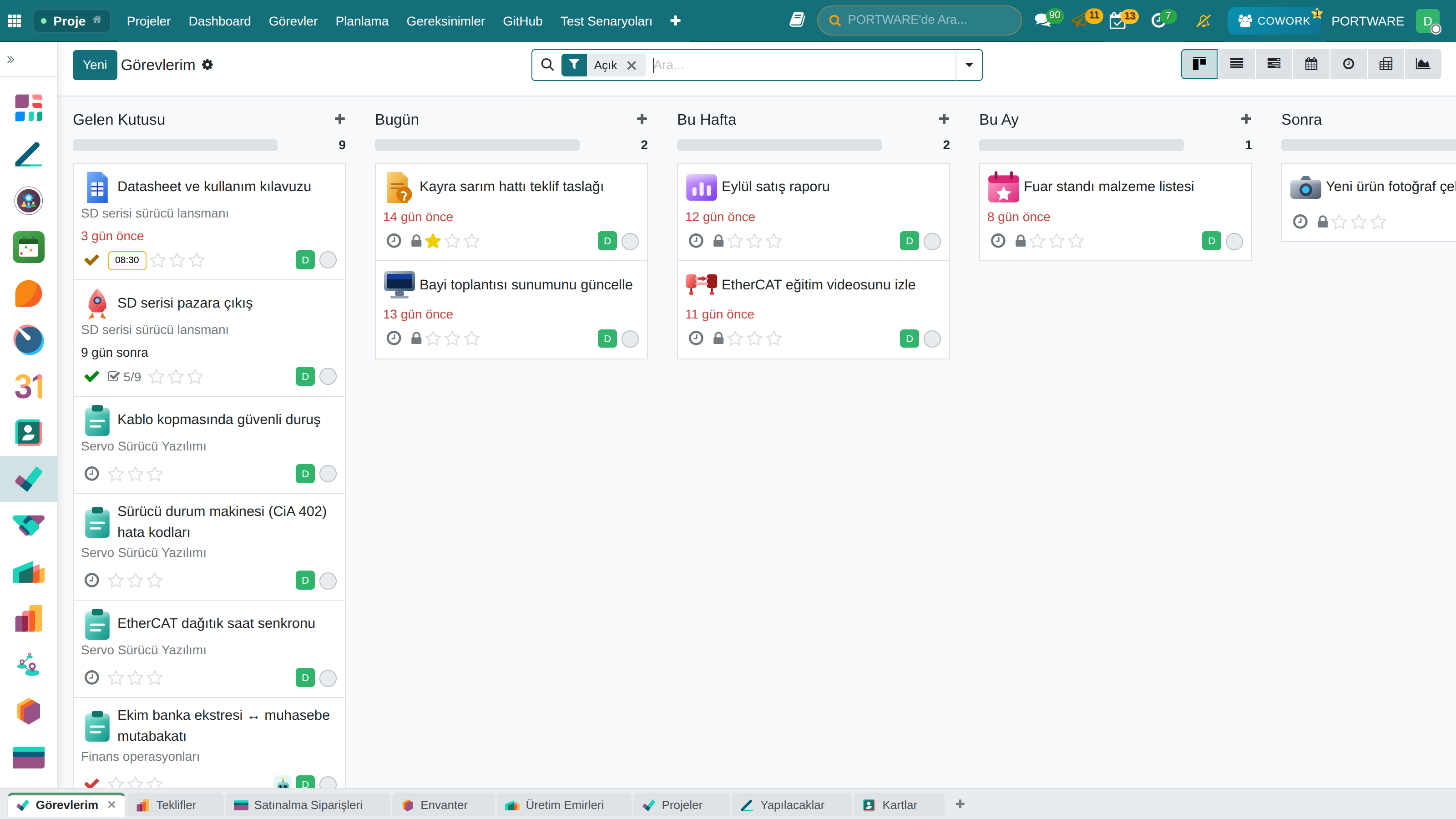Add a task in Gelen Kutusu column

[x=340, y=119]
